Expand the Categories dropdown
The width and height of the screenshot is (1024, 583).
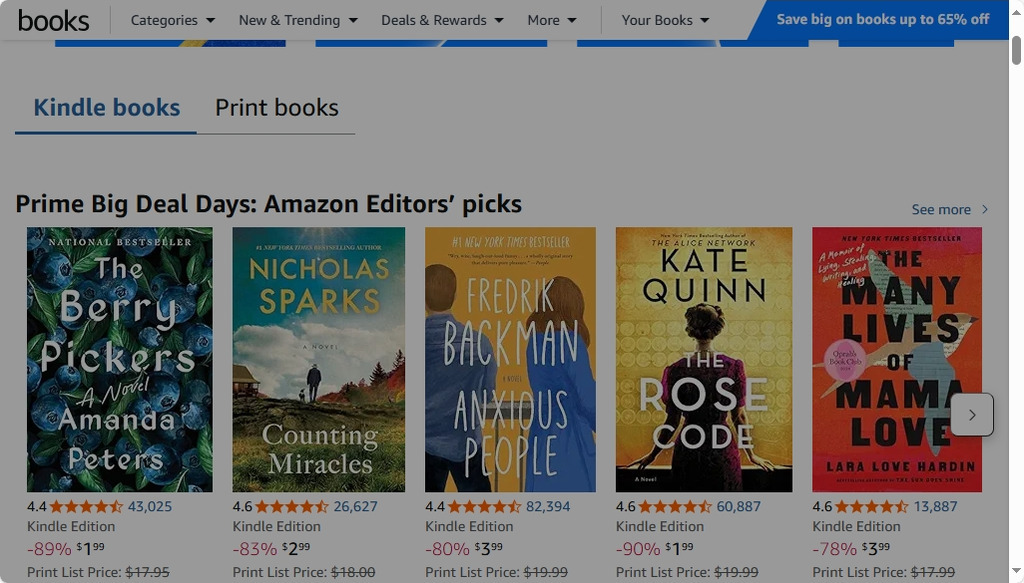(x=172, y=20)
